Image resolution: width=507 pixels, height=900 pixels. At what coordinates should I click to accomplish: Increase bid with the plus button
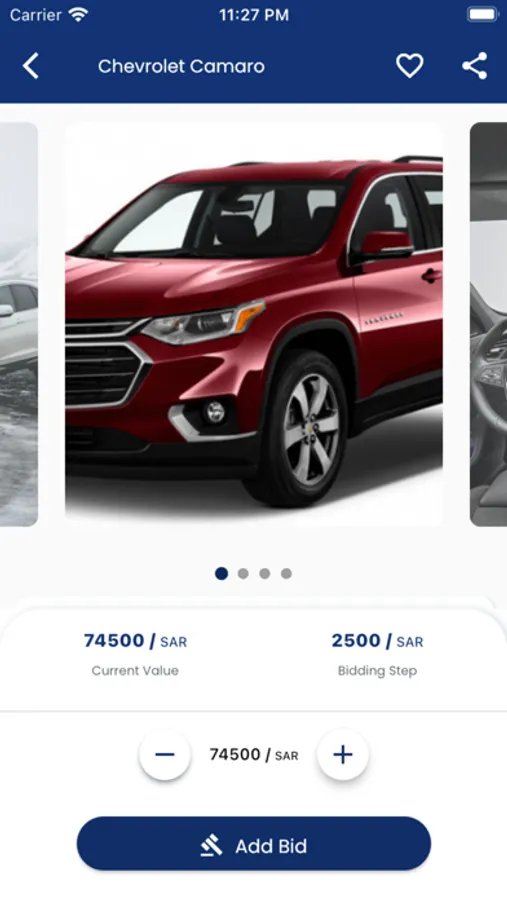[343, 754]
